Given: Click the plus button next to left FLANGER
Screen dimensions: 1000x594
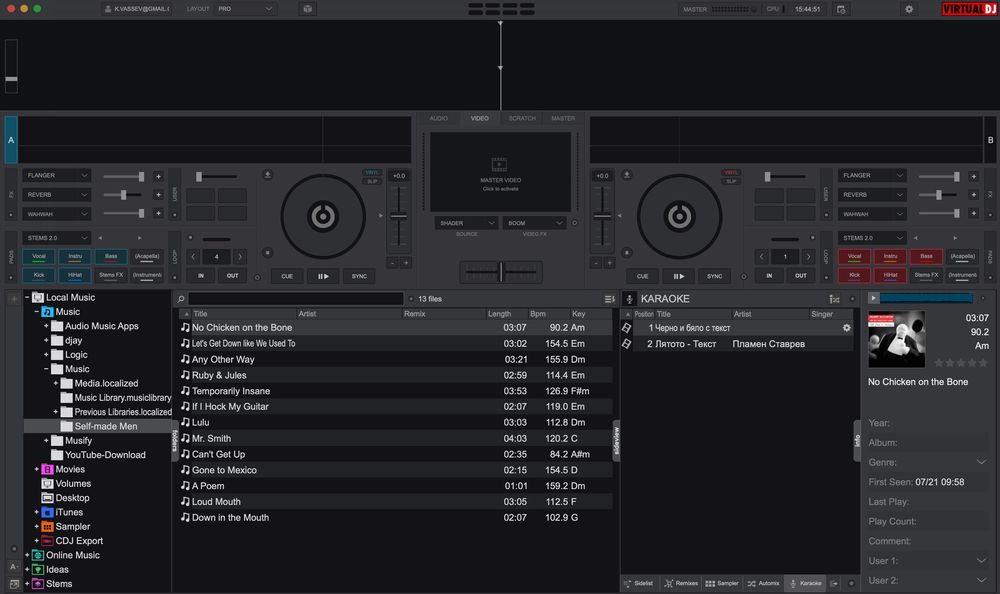Looking at the screenshot, I should (x=158, y=176).
